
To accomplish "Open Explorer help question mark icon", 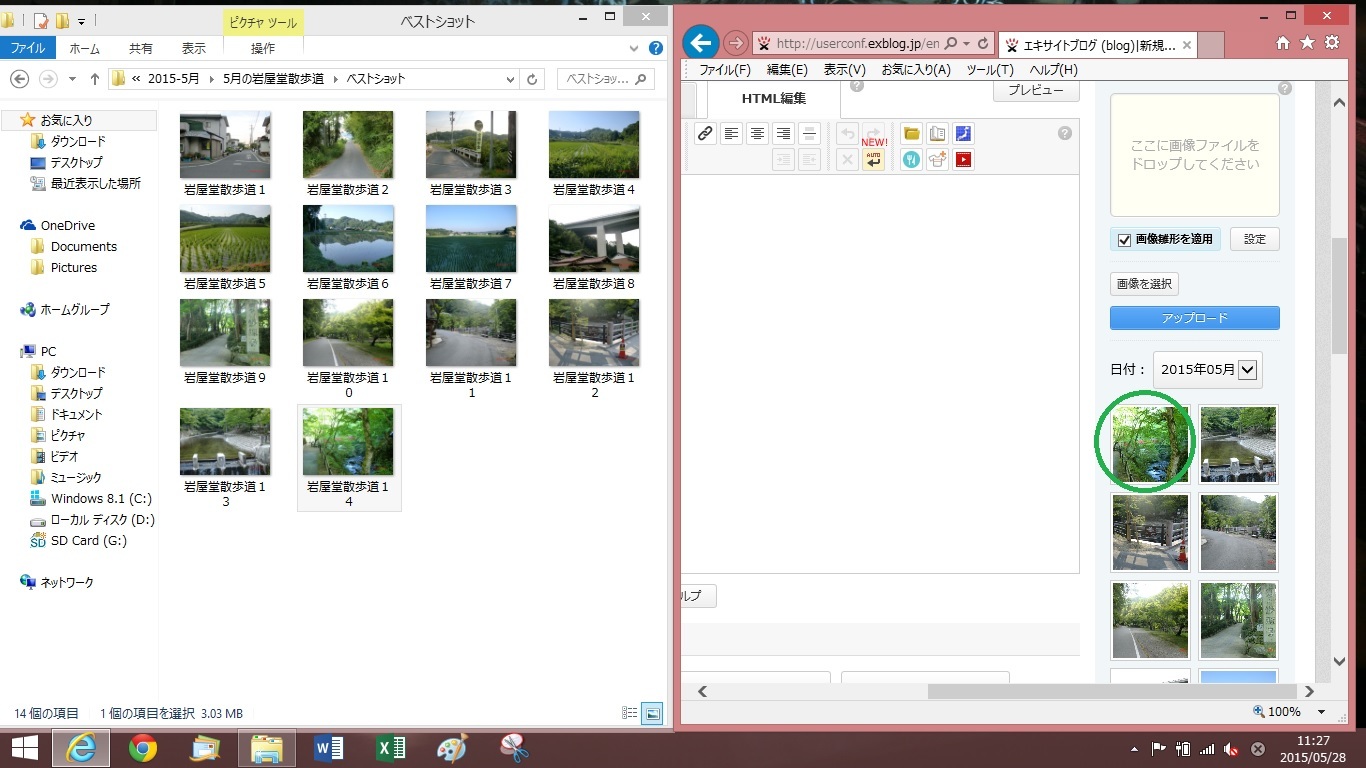I will (655, 48).
